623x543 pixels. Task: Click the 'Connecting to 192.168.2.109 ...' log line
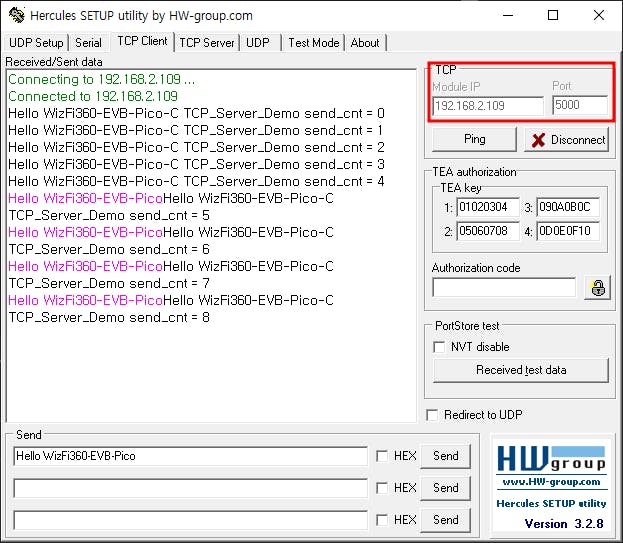(101, 79)
